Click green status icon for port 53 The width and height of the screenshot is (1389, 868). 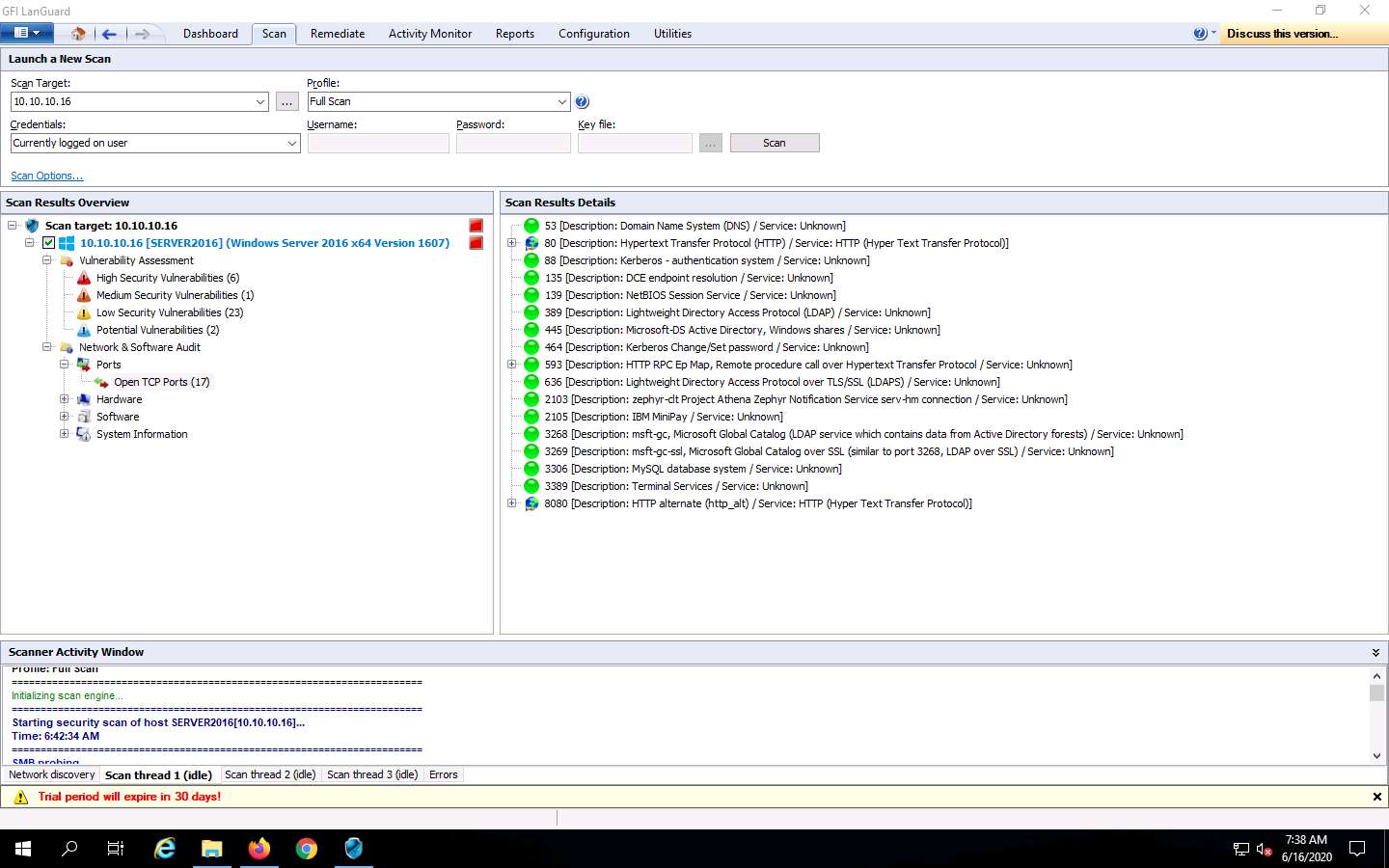[531, 226]
